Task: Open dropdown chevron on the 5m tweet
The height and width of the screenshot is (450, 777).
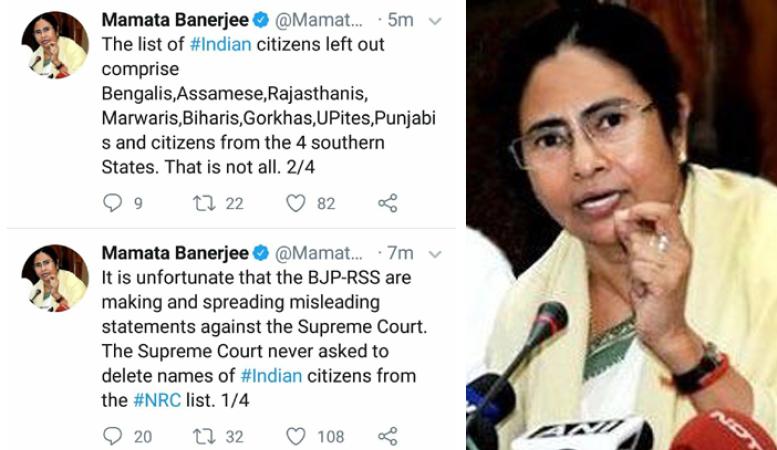Action: click(x=435, y=21)
